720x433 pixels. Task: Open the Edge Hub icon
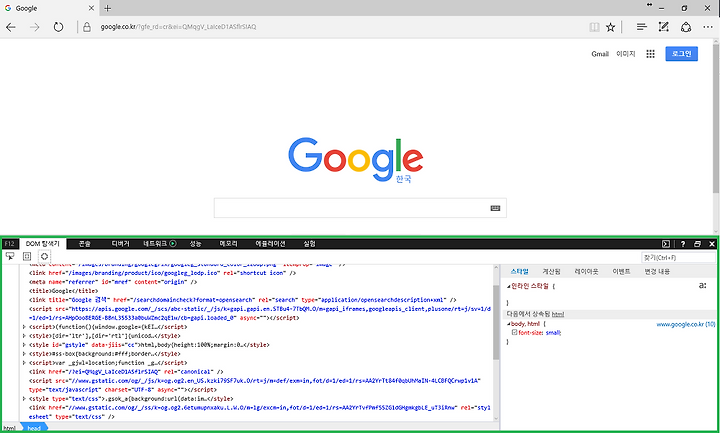[641, 27]
